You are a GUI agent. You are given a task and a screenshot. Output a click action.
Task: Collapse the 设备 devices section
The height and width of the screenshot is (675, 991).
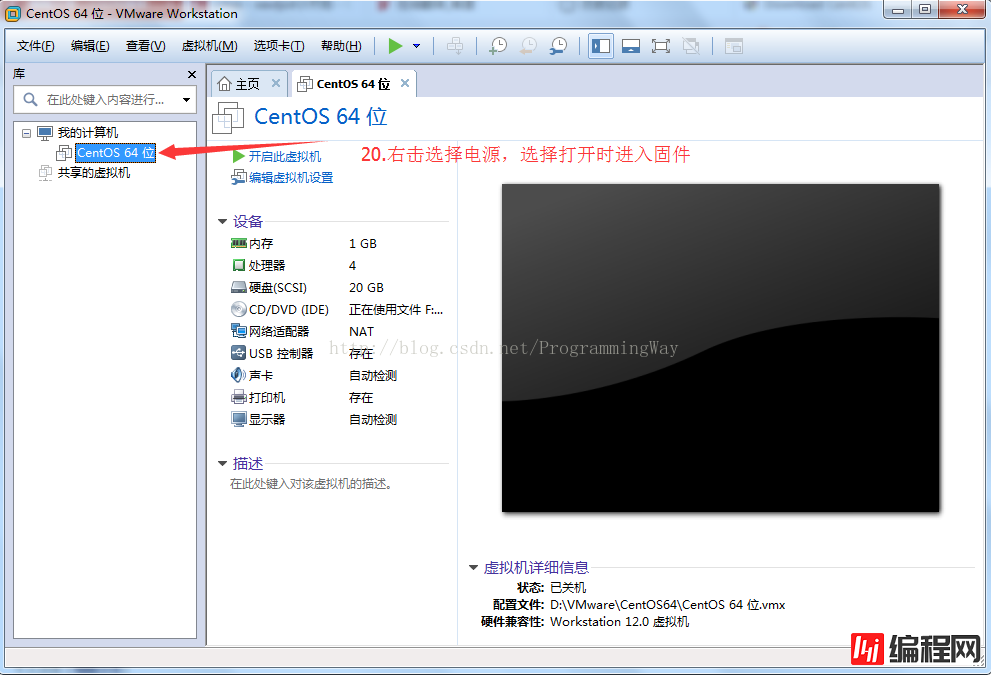[x=222, y=222]
